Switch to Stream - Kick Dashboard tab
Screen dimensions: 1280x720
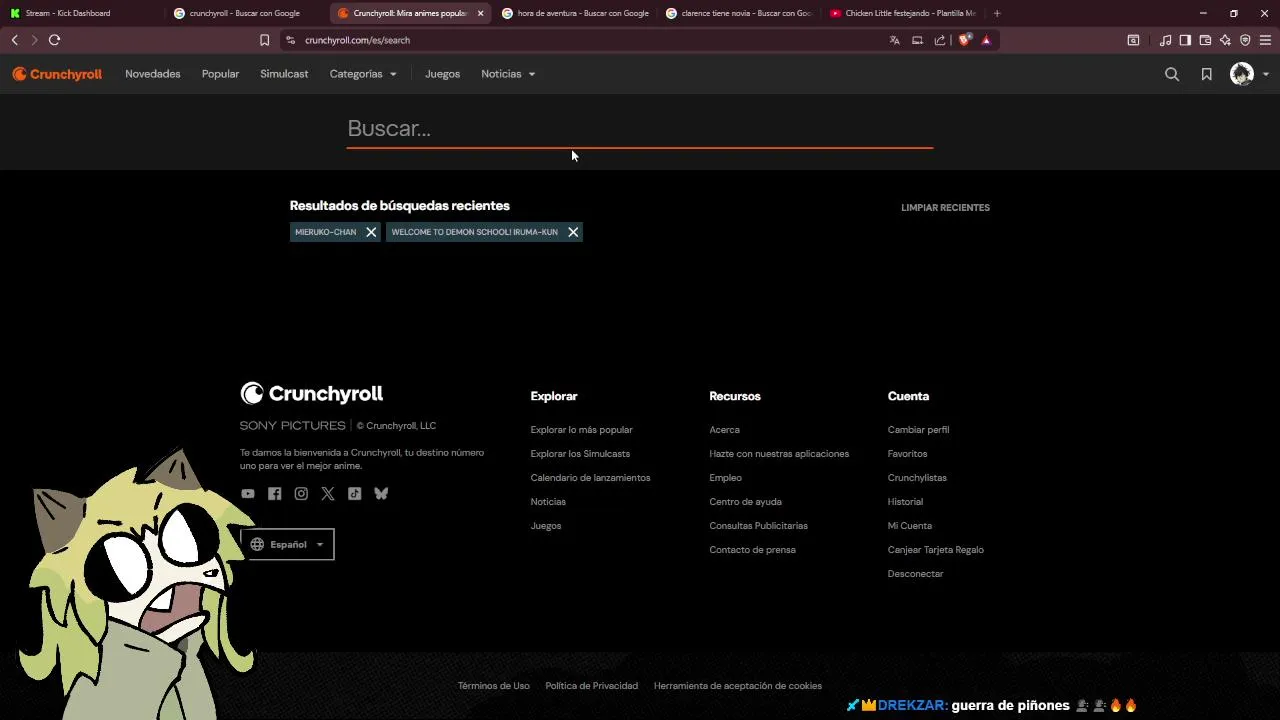point(80,13)
